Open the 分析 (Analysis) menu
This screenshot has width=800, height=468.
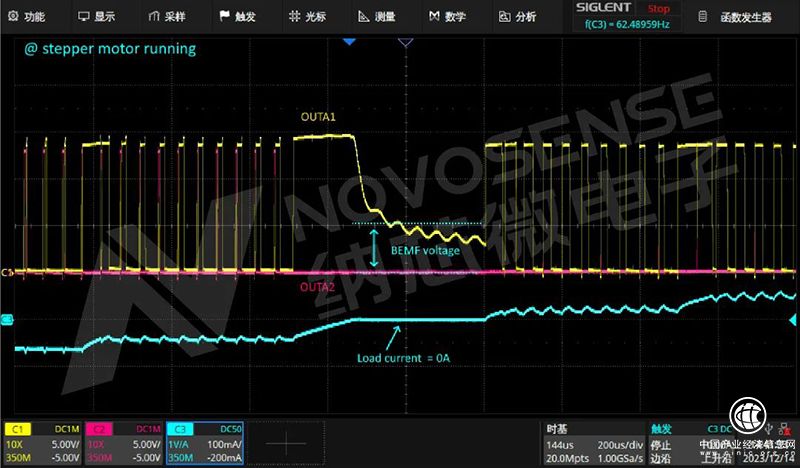click(x=516, y=16)
